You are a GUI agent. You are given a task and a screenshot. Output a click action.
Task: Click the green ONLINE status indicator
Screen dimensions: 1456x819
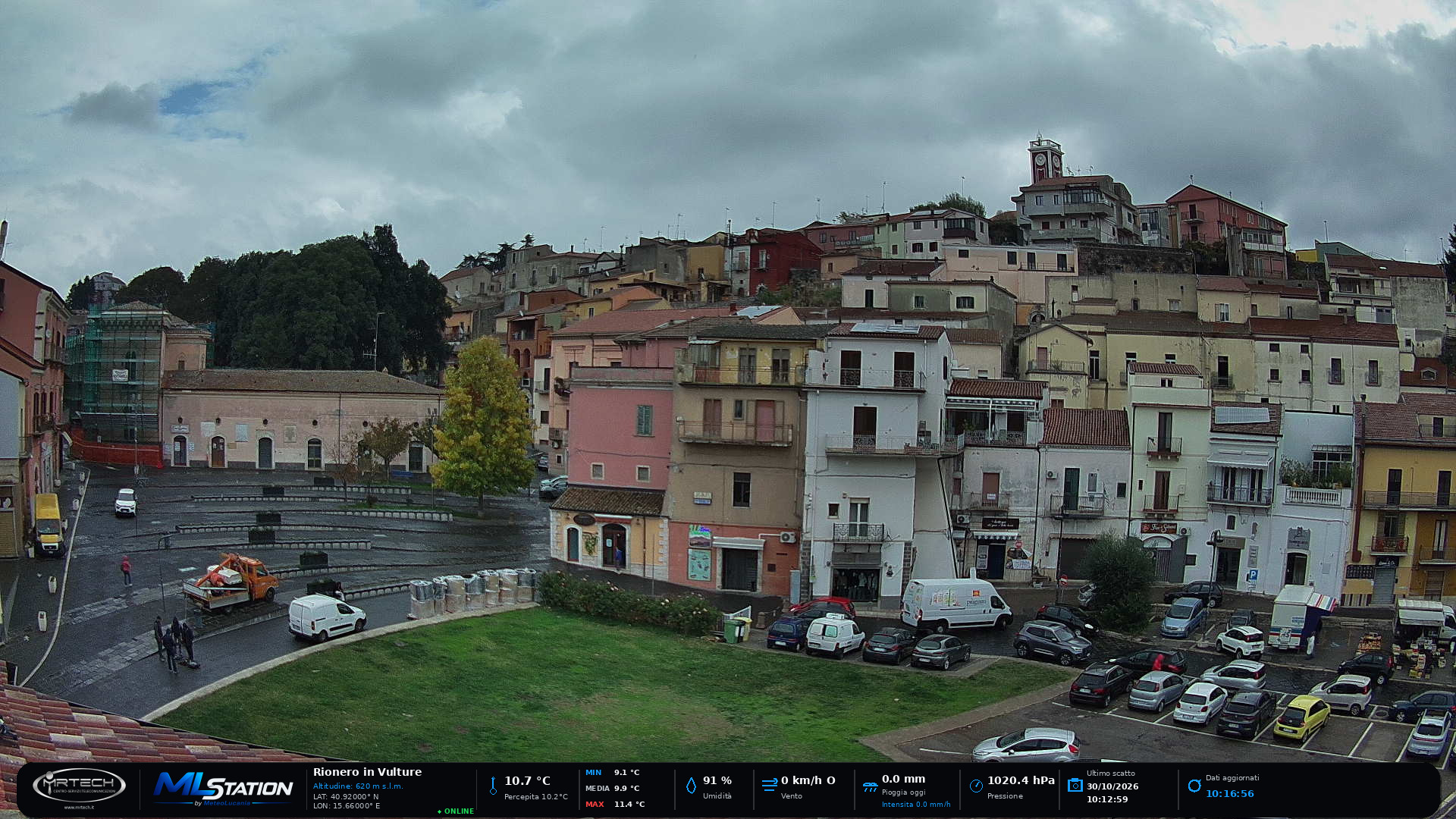click(456, 811)
